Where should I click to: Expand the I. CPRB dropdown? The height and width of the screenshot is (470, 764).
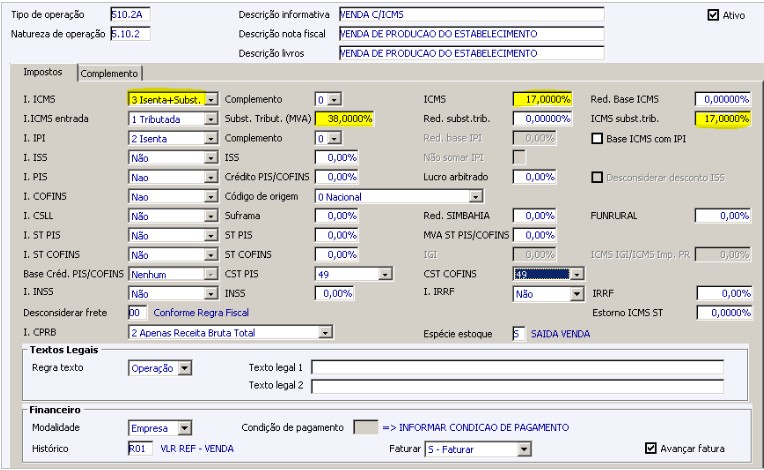click(325, 333)
